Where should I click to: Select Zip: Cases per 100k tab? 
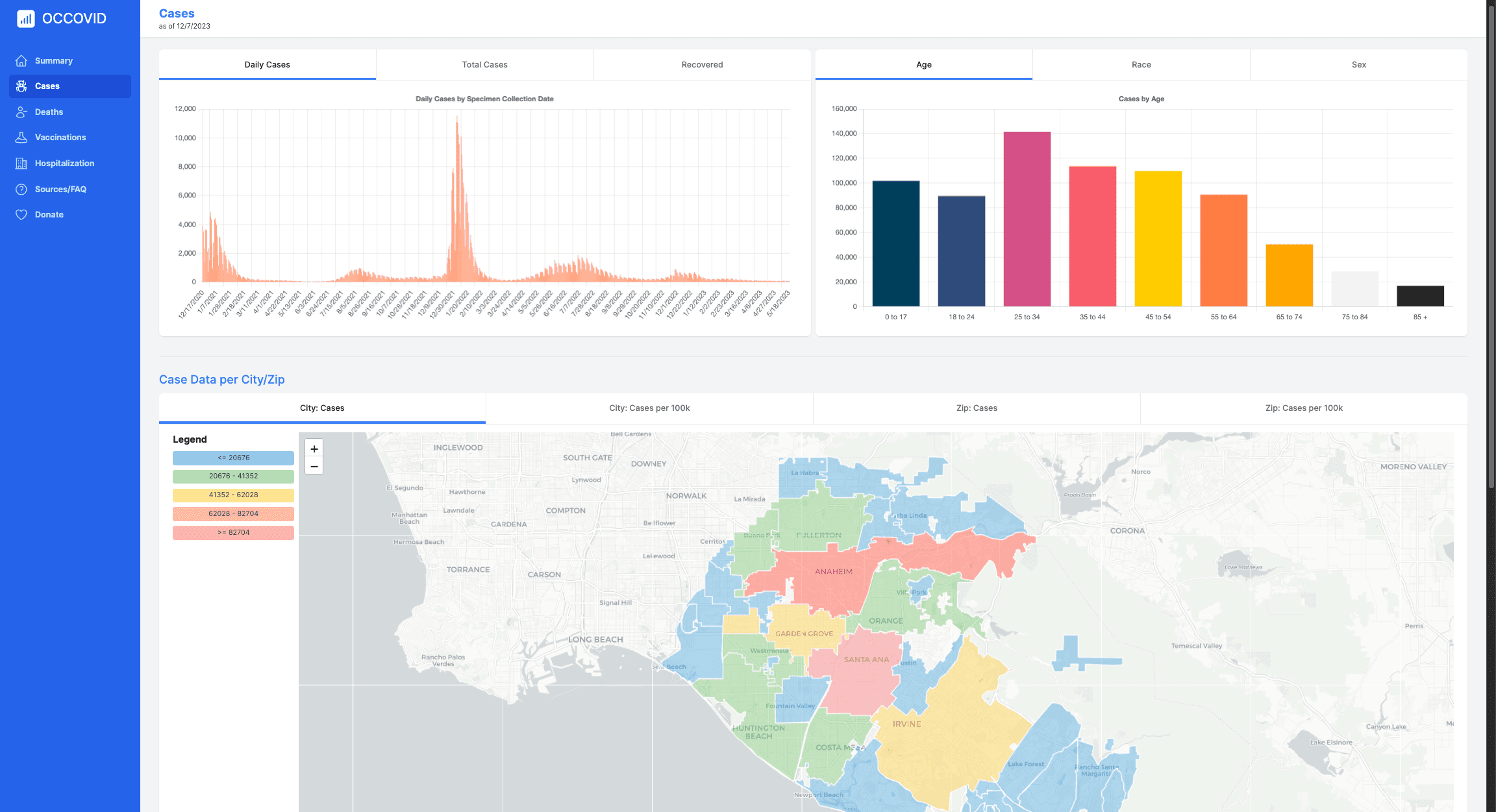click(x=1303, y=408)
